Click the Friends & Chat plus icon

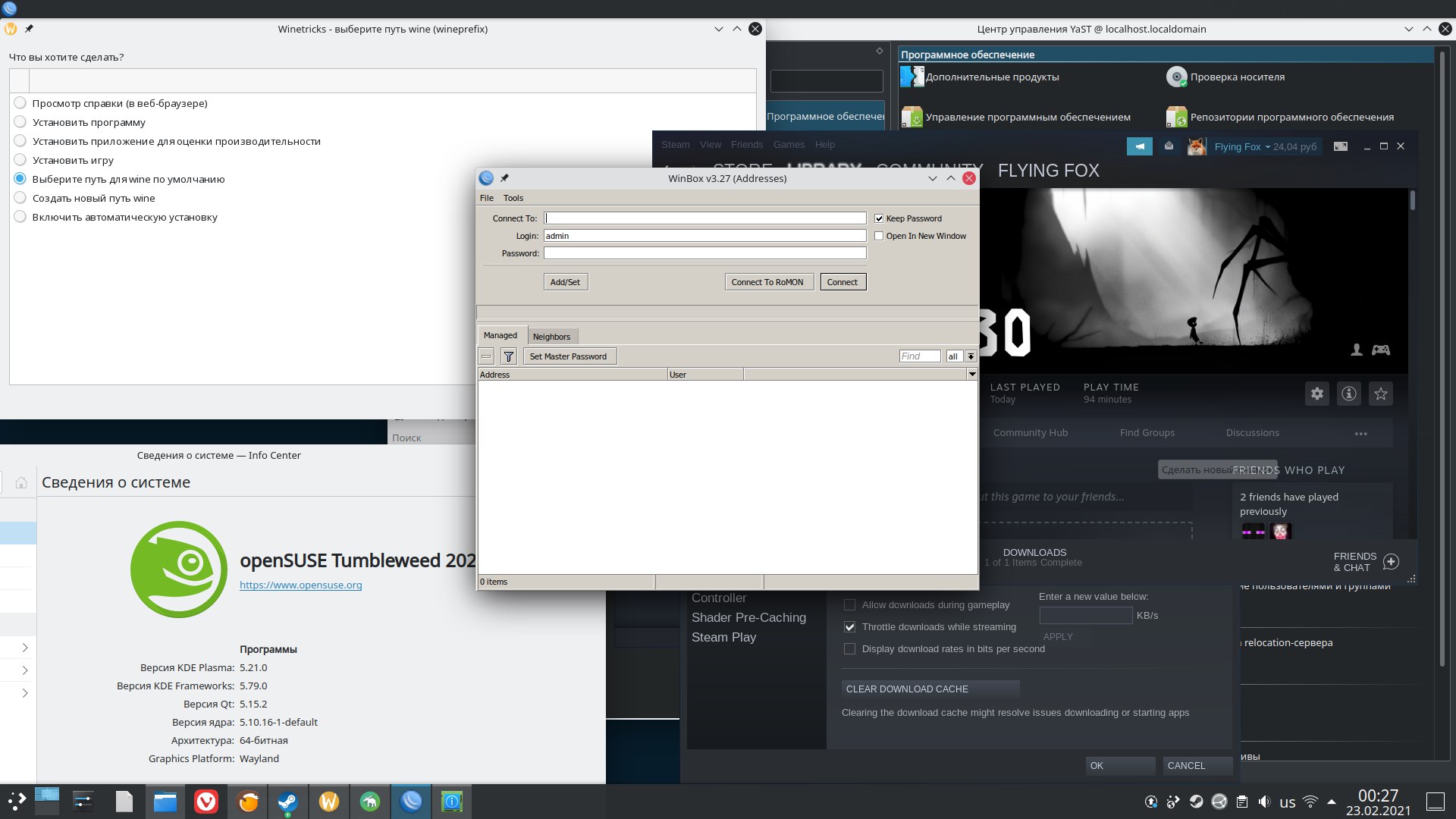click(1391, 562)
